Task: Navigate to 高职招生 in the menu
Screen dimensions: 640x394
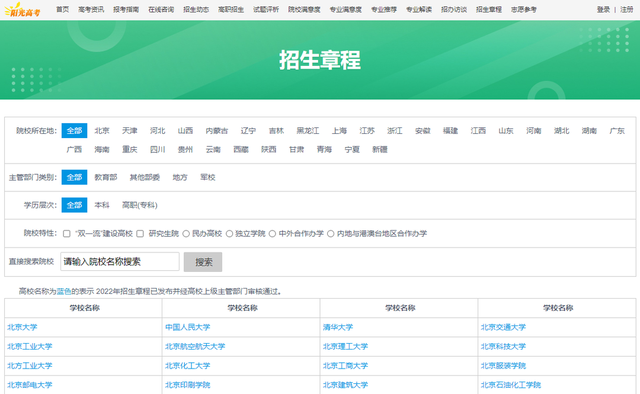Action: click(231, 9)
